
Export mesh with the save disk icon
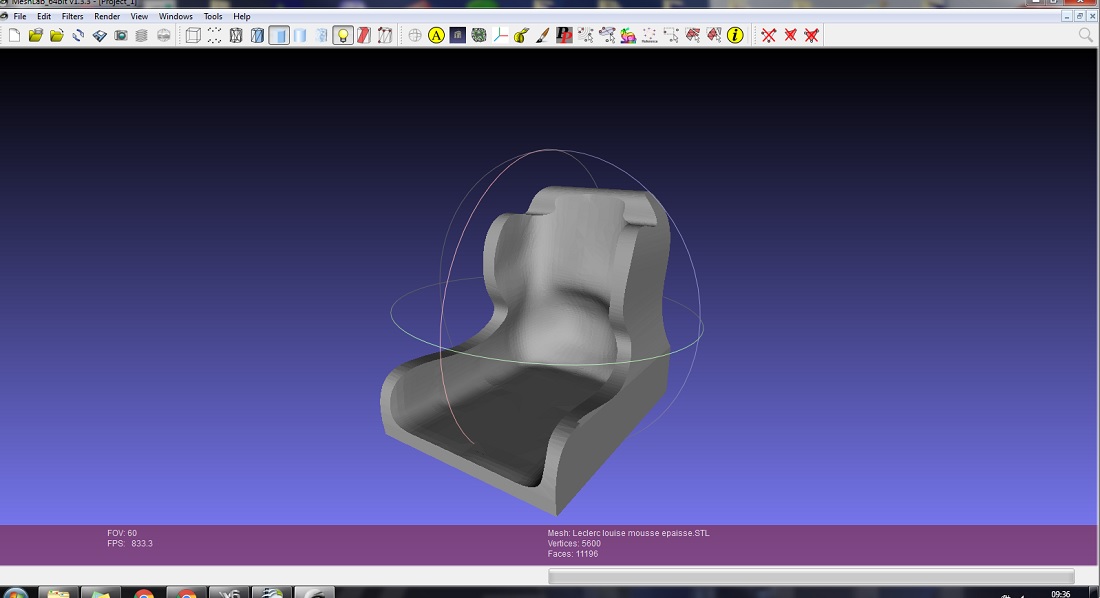pos(100,35)
